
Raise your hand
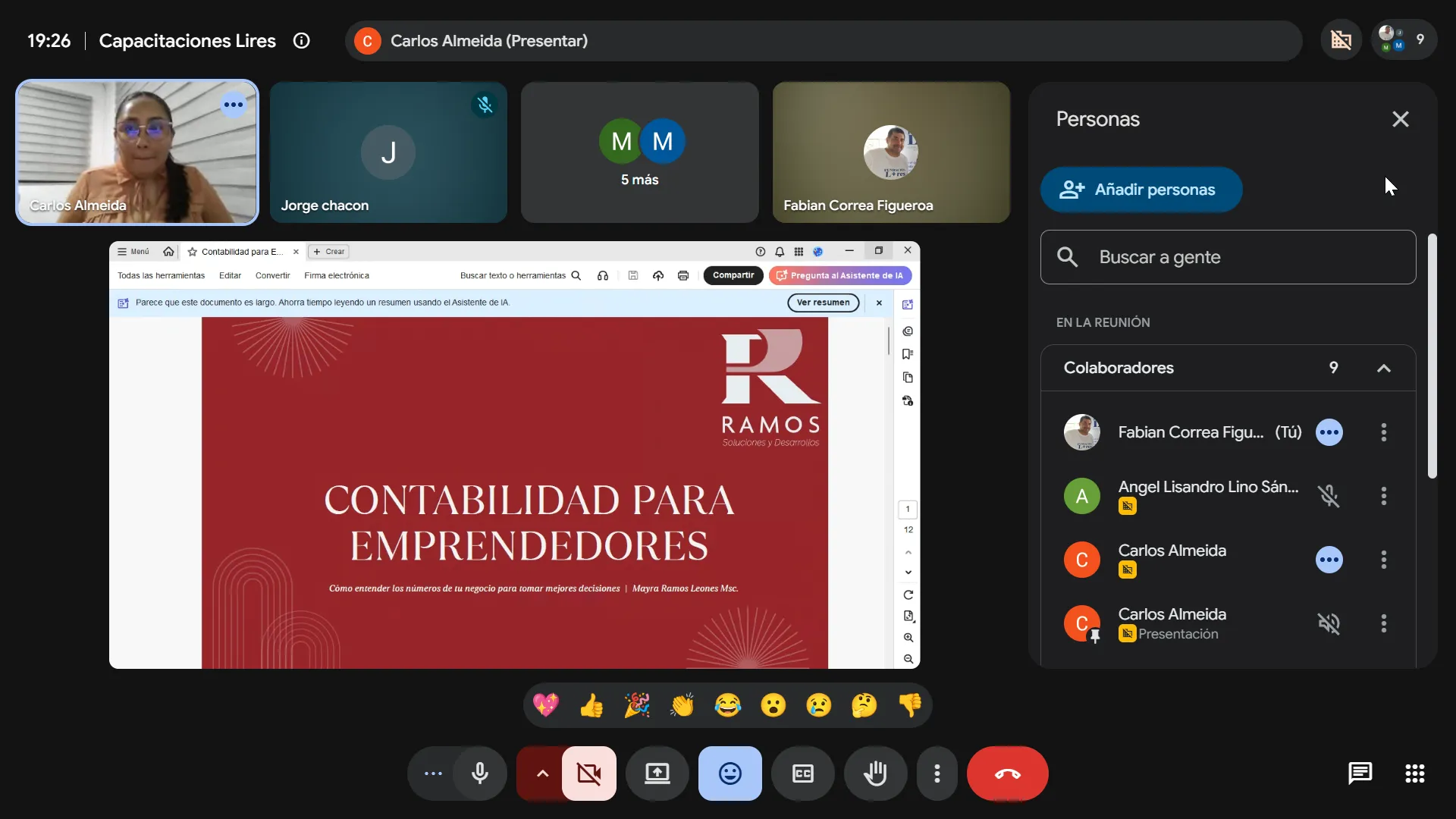876,773
